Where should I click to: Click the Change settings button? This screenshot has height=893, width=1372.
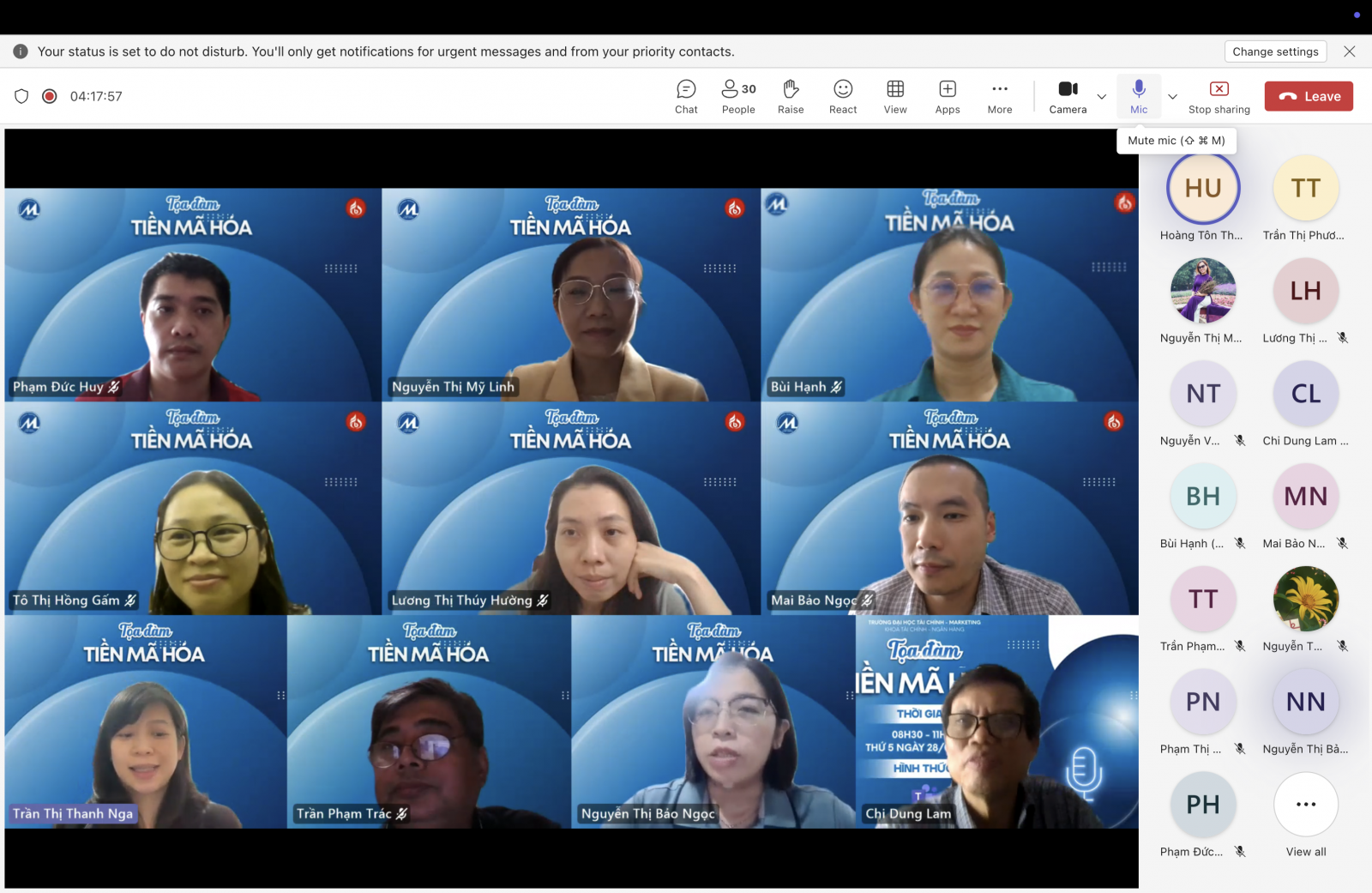1275,51
